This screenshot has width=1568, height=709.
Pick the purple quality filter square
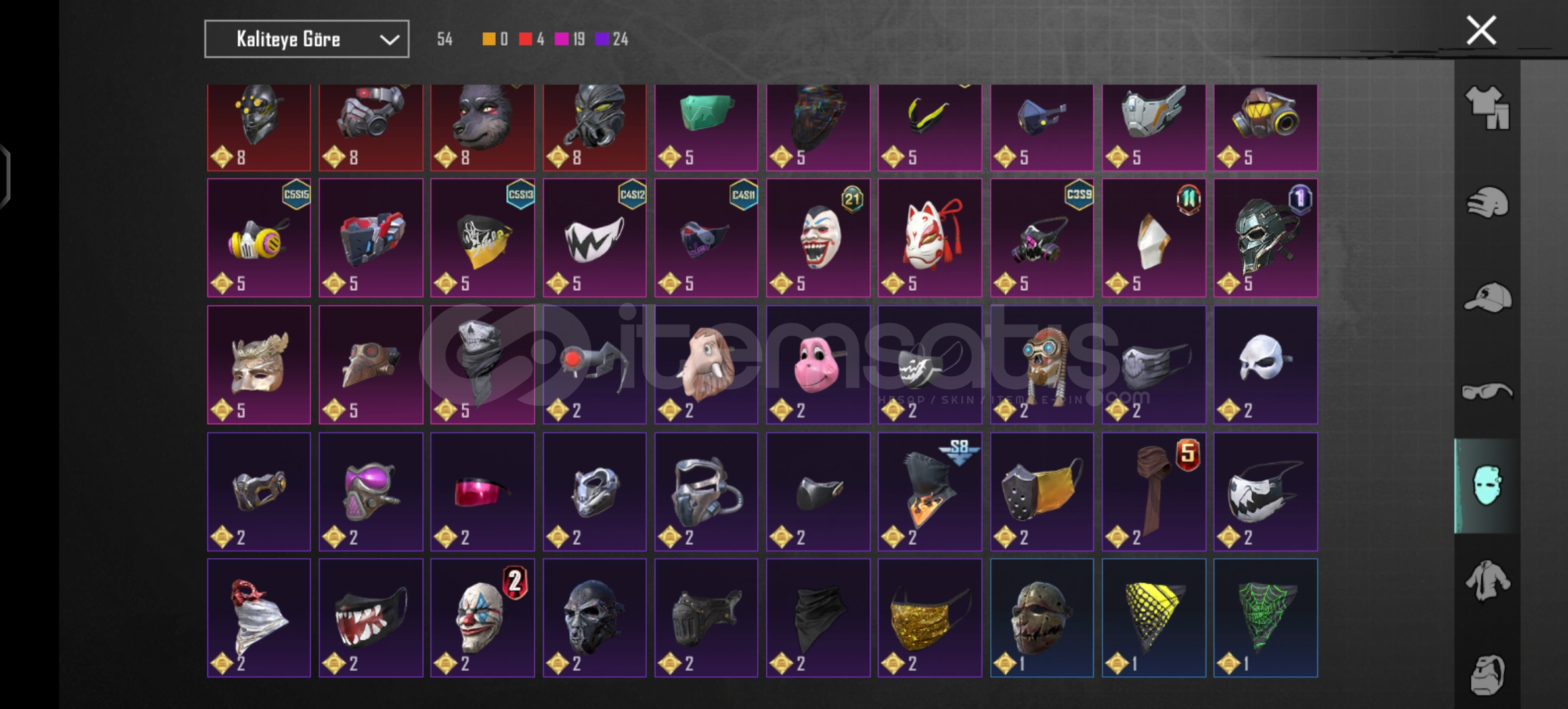click(x=602, y=39)
